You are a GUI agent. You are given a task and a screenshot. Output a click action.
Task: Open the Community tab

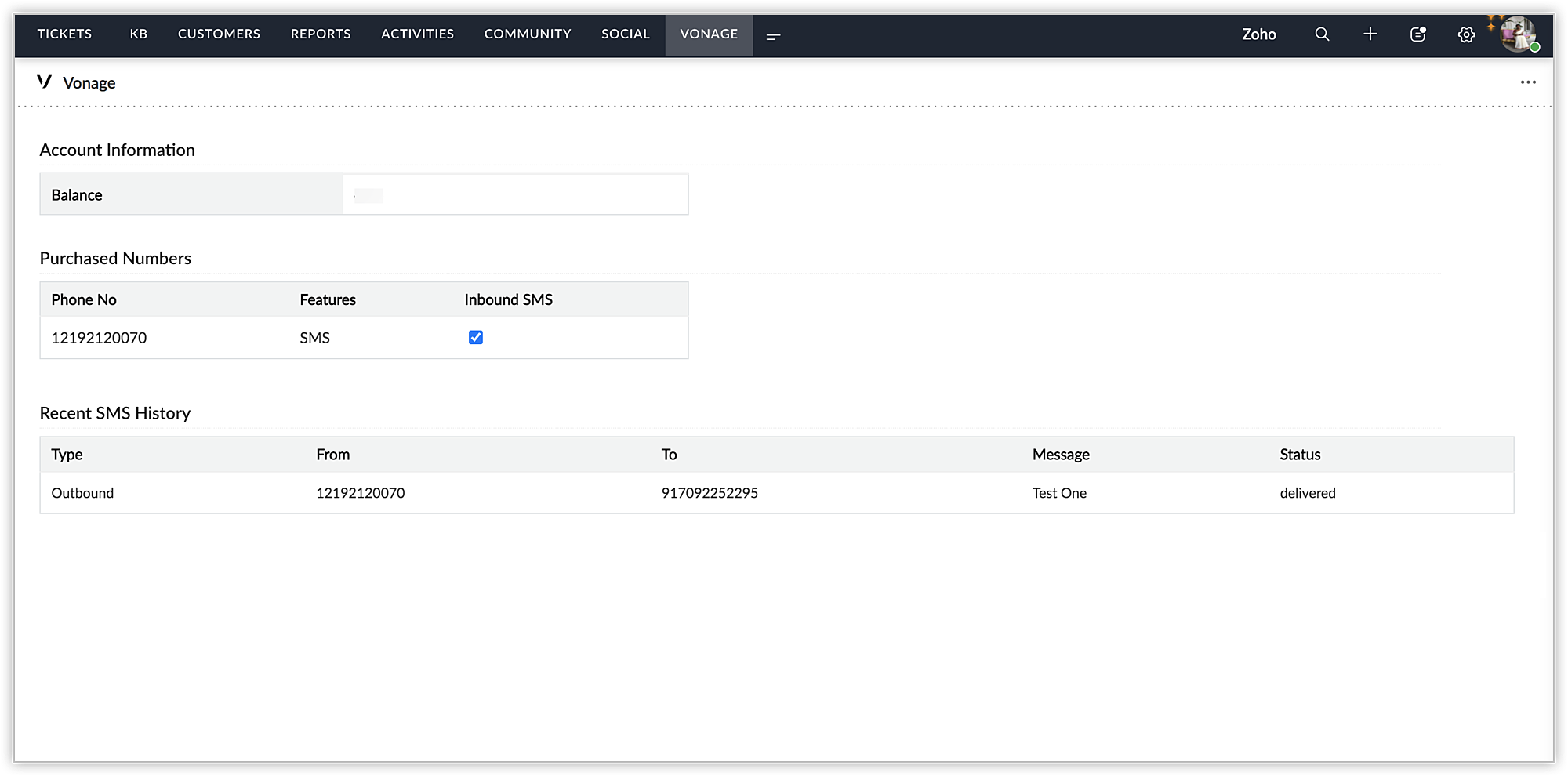click(528, 34)
